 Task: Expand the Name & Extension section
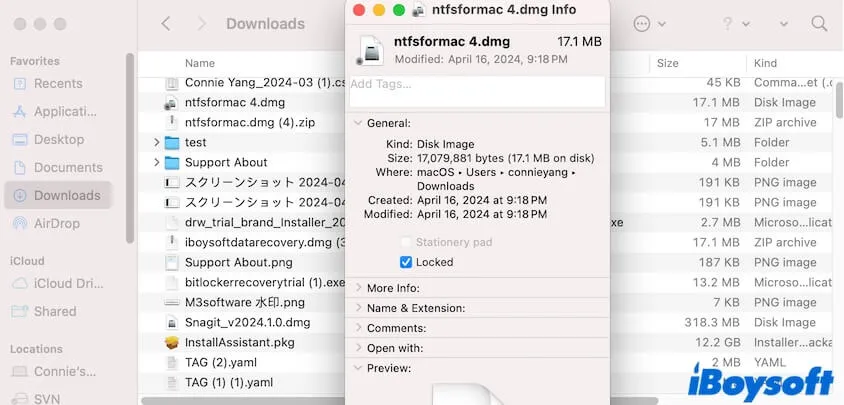[x=358, y=308]
